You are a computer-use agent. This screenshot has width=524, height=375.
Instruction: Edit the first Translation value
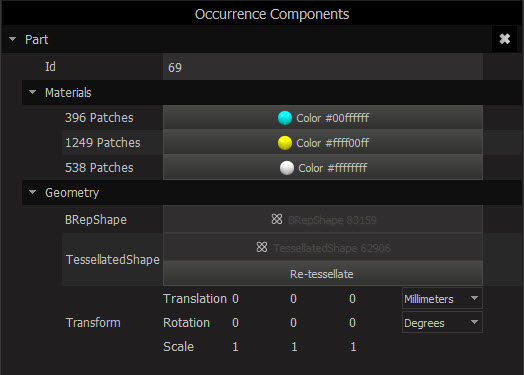click(236, 298)
